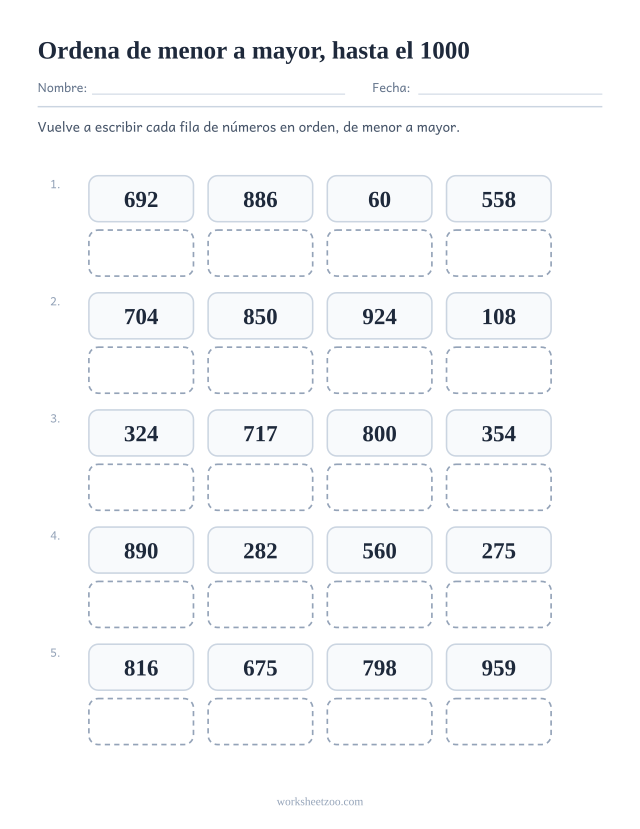Select the number box showing 959
Screen dimensions: 640x829
[x=498, y=667]
